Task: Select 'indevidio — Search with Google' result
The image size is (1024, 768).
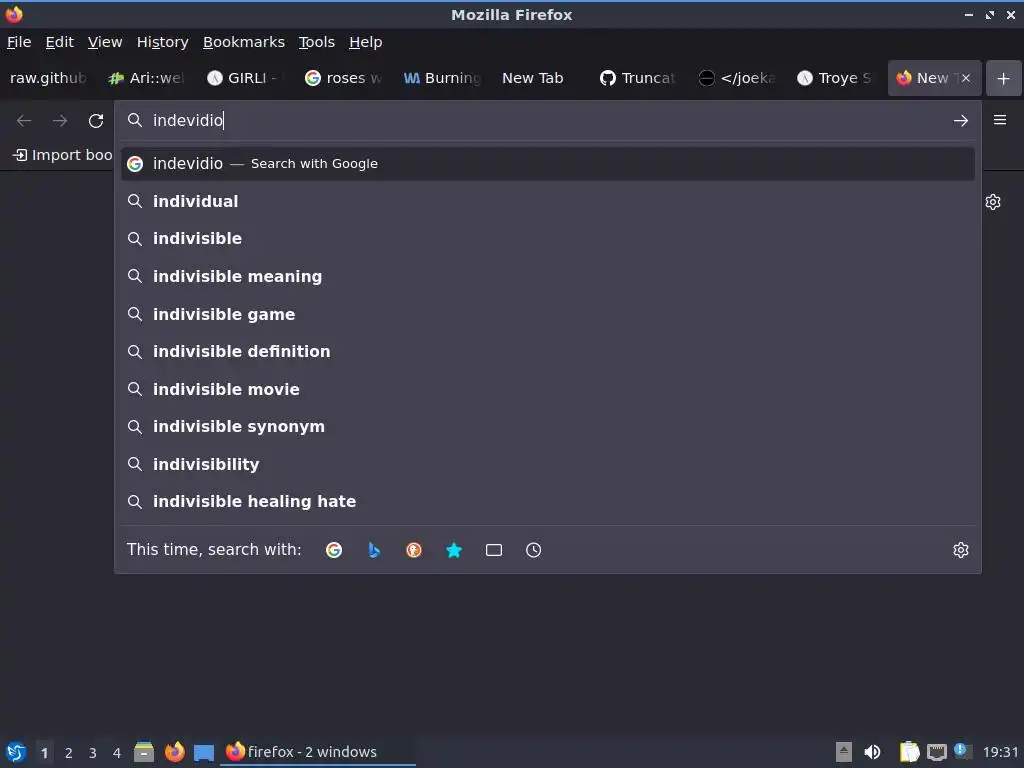Action: coord(548,164)
